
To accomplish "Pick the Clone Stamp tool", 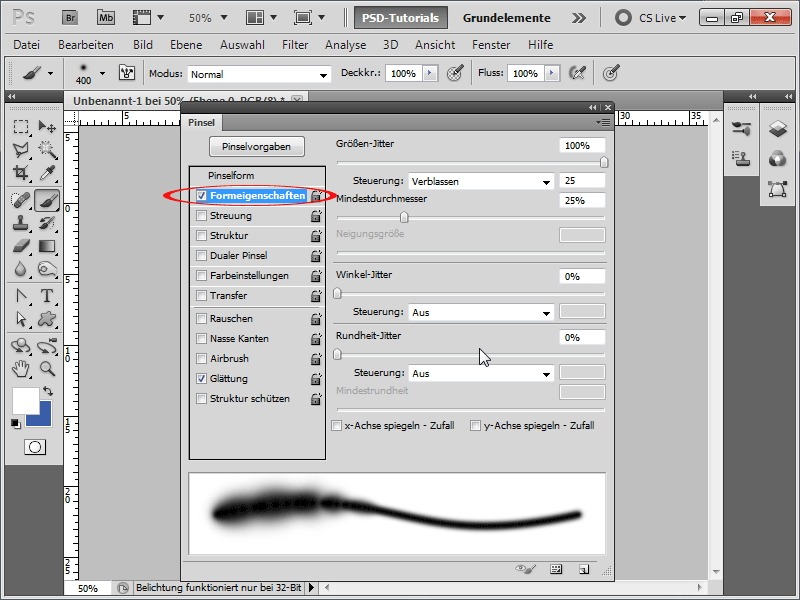I will click(x=21, y=223).
